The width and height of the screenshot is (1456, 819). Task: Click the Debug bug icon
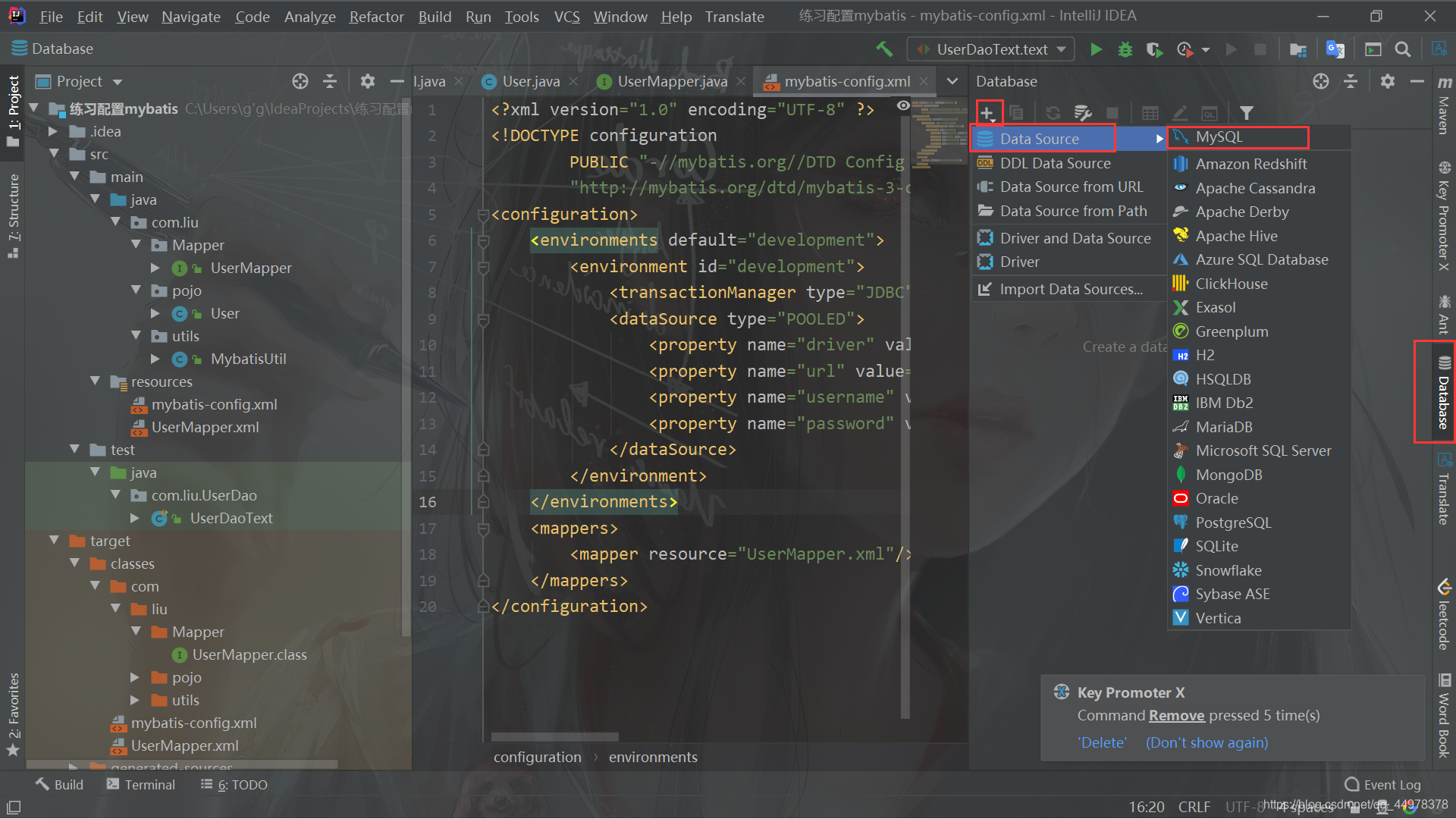pyautogui.click(x=1125, y=49)
